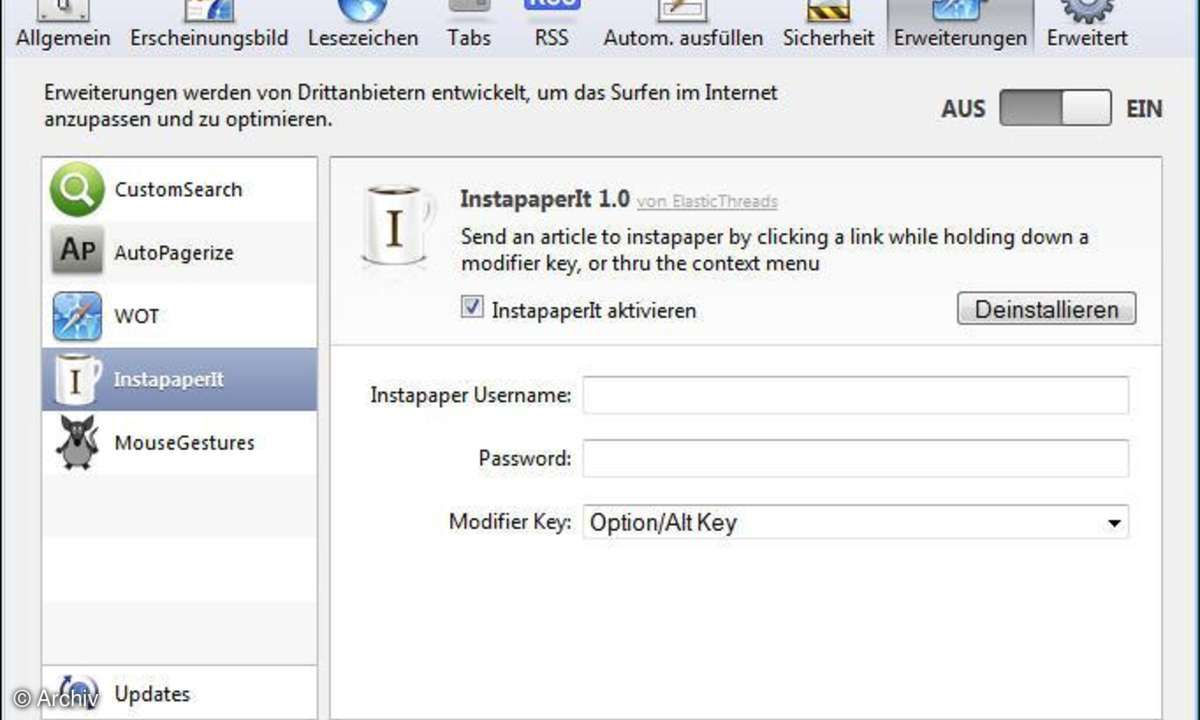This screenshot has height=720, width=1200.
Task: Focus the Instapaper Username field
Action: [856, 395]
